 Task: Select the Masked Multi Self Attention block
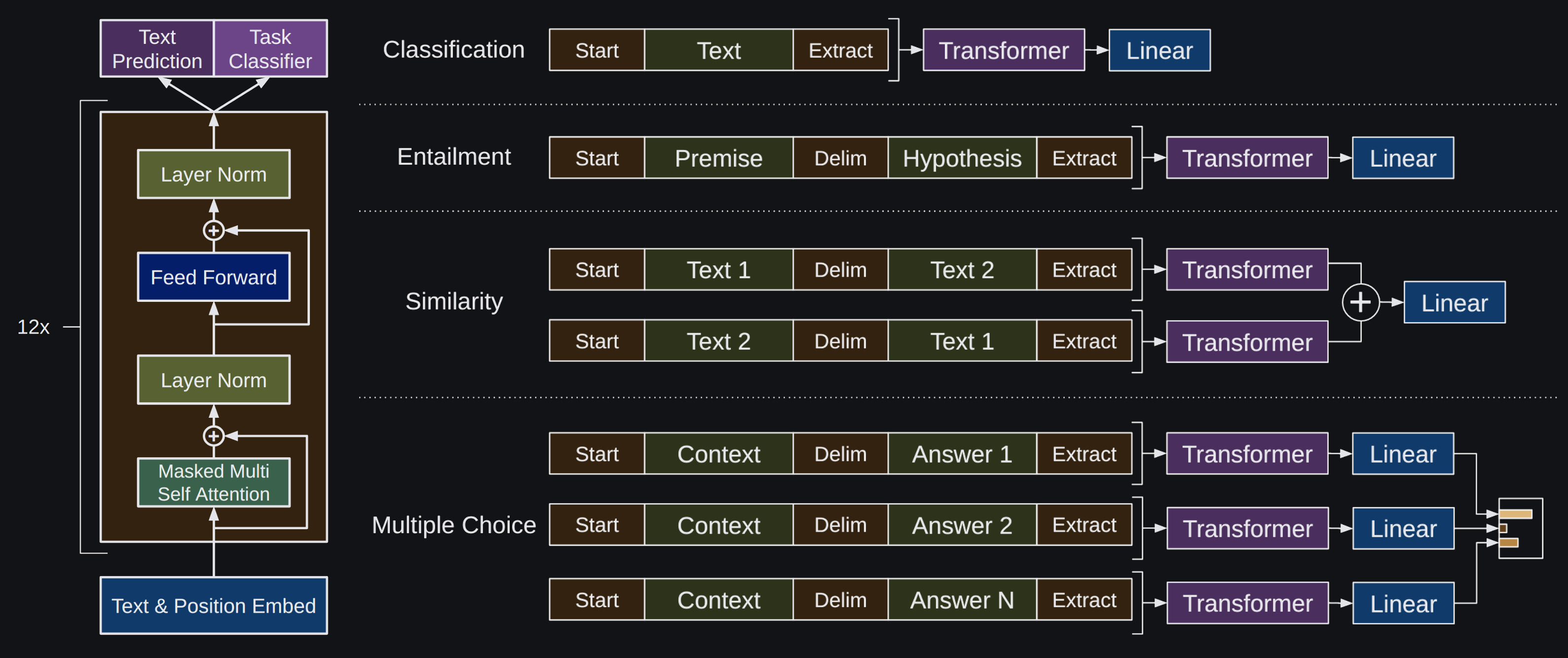pos(214,482)
